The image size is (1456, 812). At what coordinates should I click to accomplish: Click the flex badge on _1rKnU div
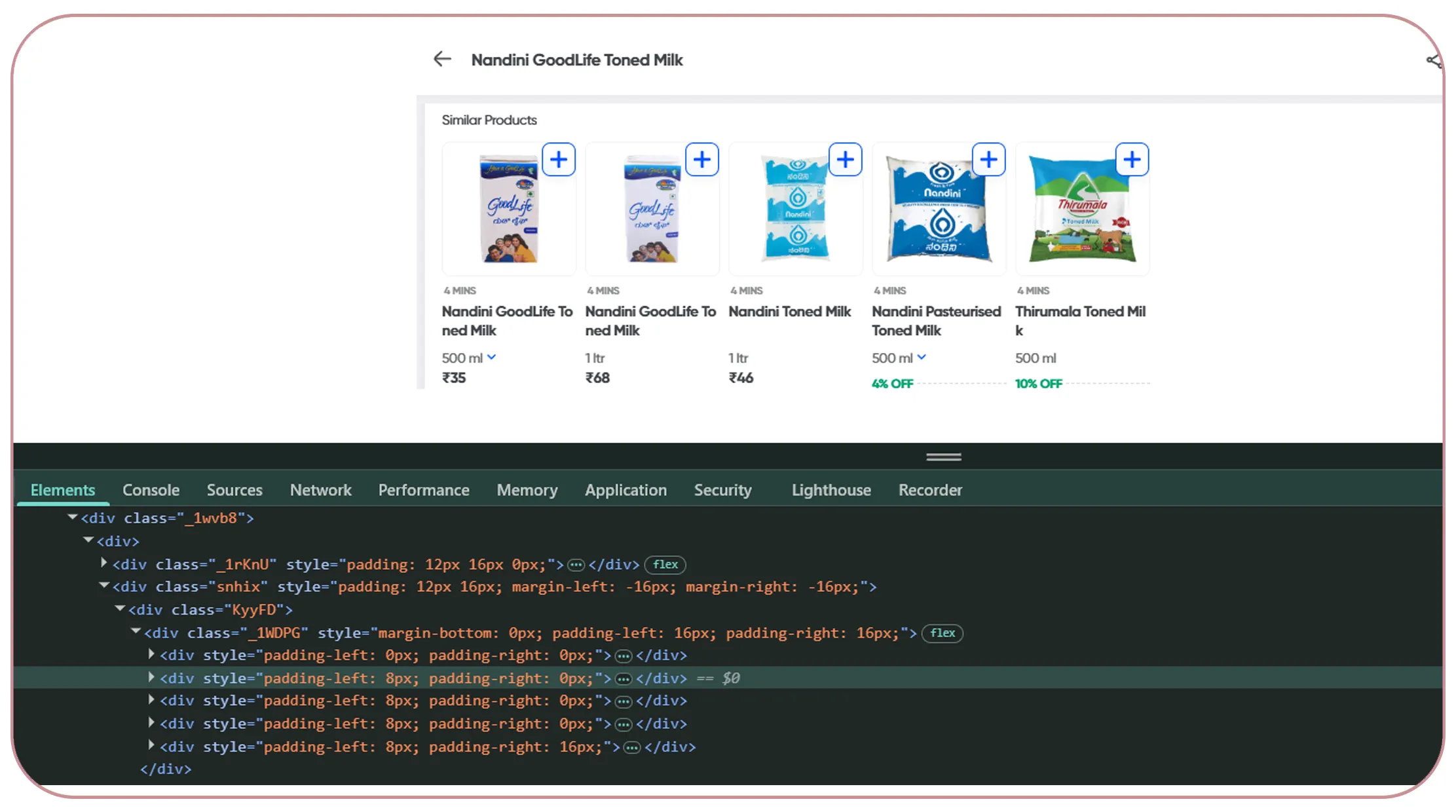pyautogui.click(x=665, y=564)
